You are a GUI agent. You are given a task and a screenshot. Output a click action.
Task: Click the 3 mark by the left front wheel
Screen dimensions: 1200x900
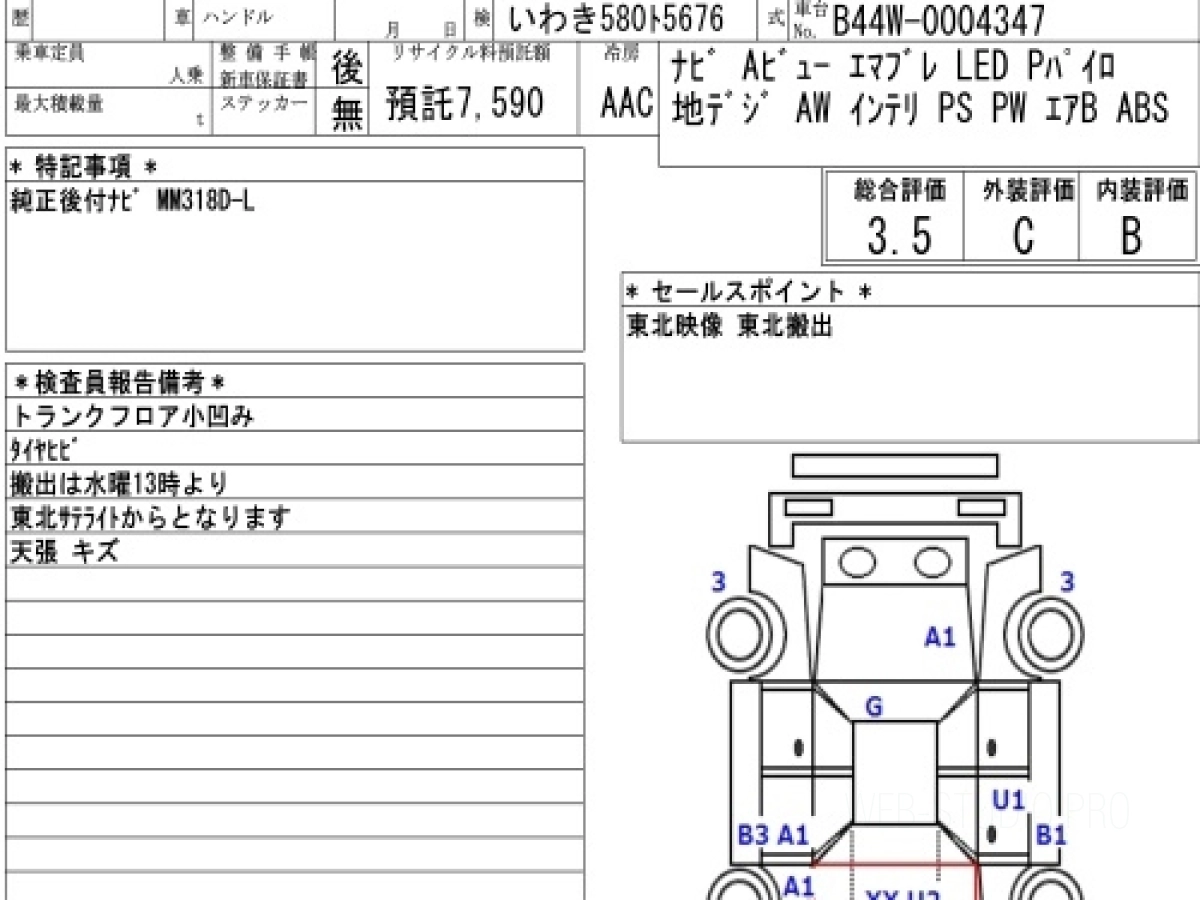click(719, 581)
